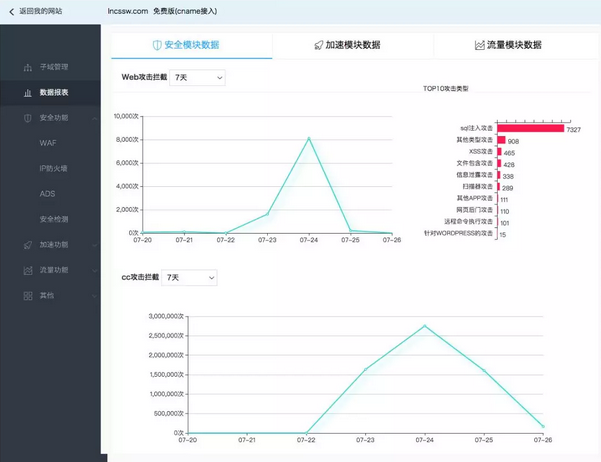601x462 pixels.
Task: Click the sql注入攻击 bar showing 7327
Action: [530, 128]
